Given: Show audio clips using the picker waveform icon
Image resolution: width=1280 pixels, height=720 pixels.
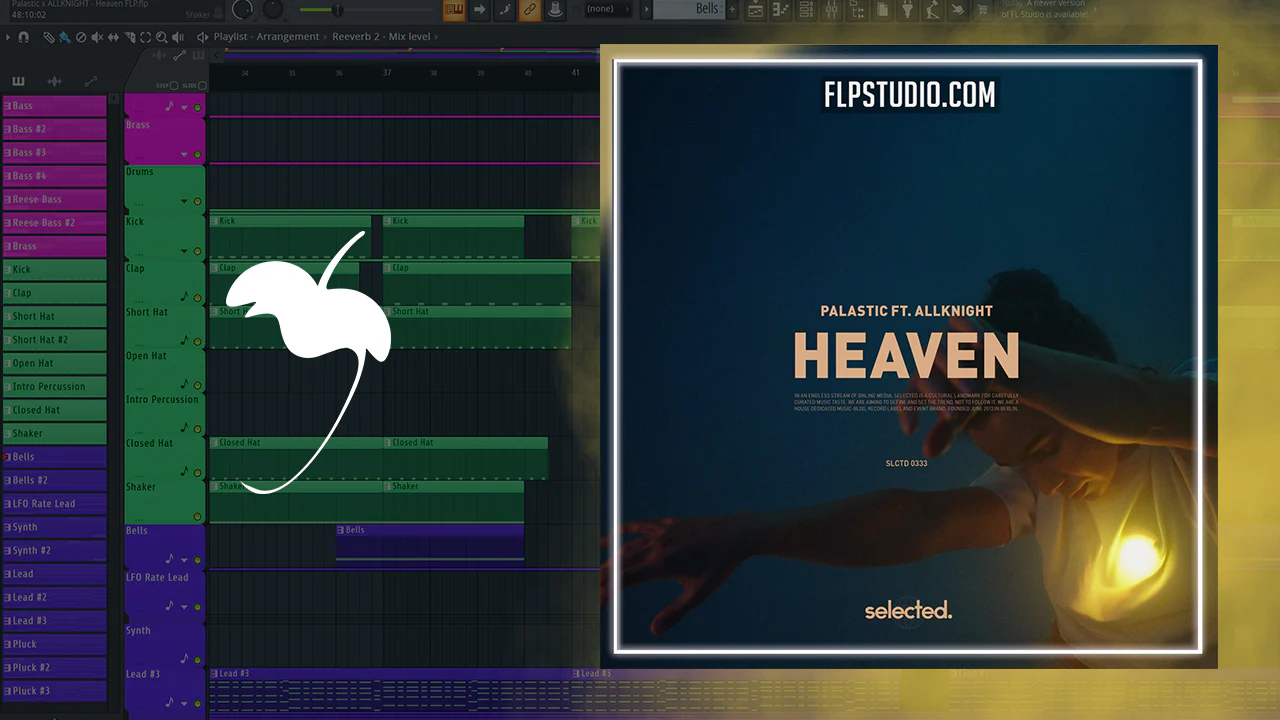Looking at the screenshot, I should pos(54,81).
